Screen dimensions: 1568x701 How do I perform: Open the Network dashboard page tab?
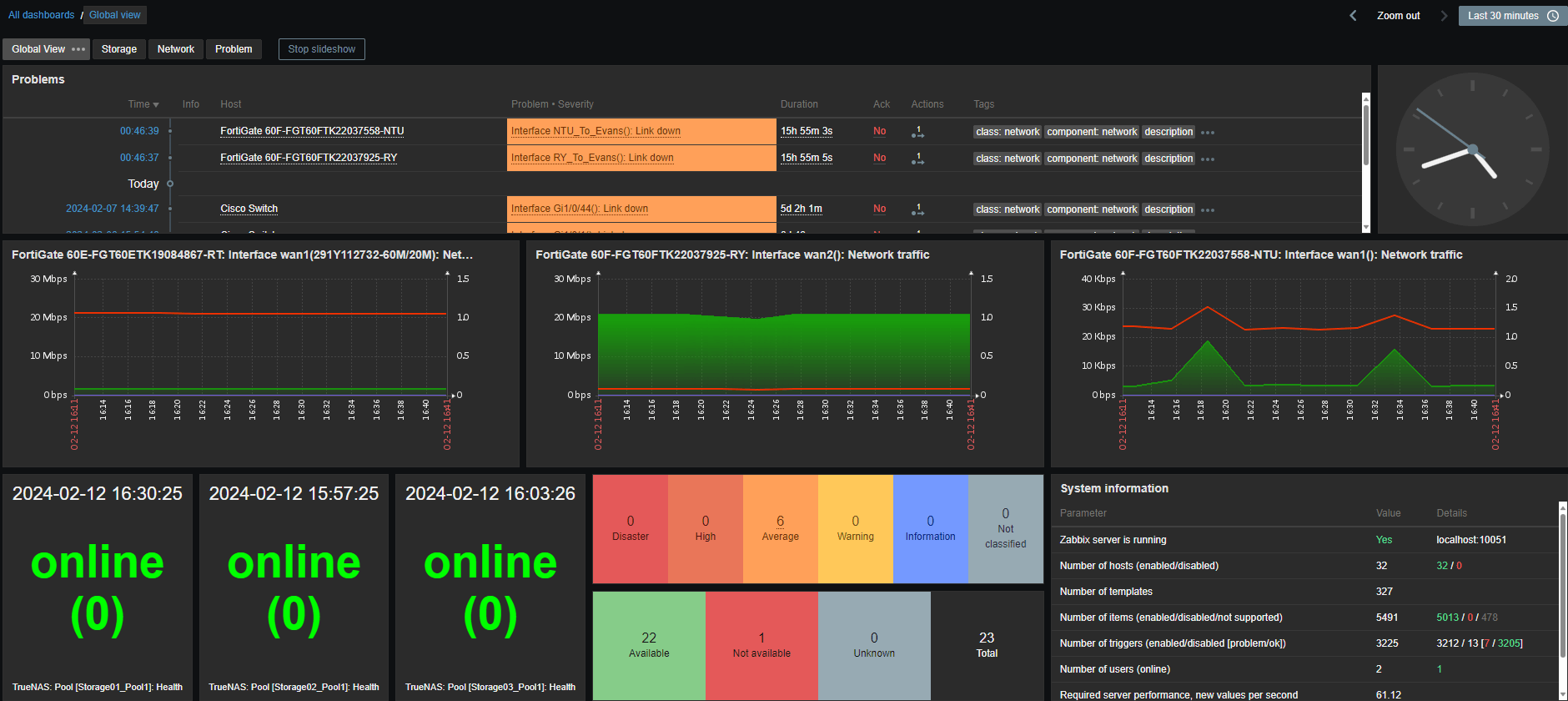(176, 49)
